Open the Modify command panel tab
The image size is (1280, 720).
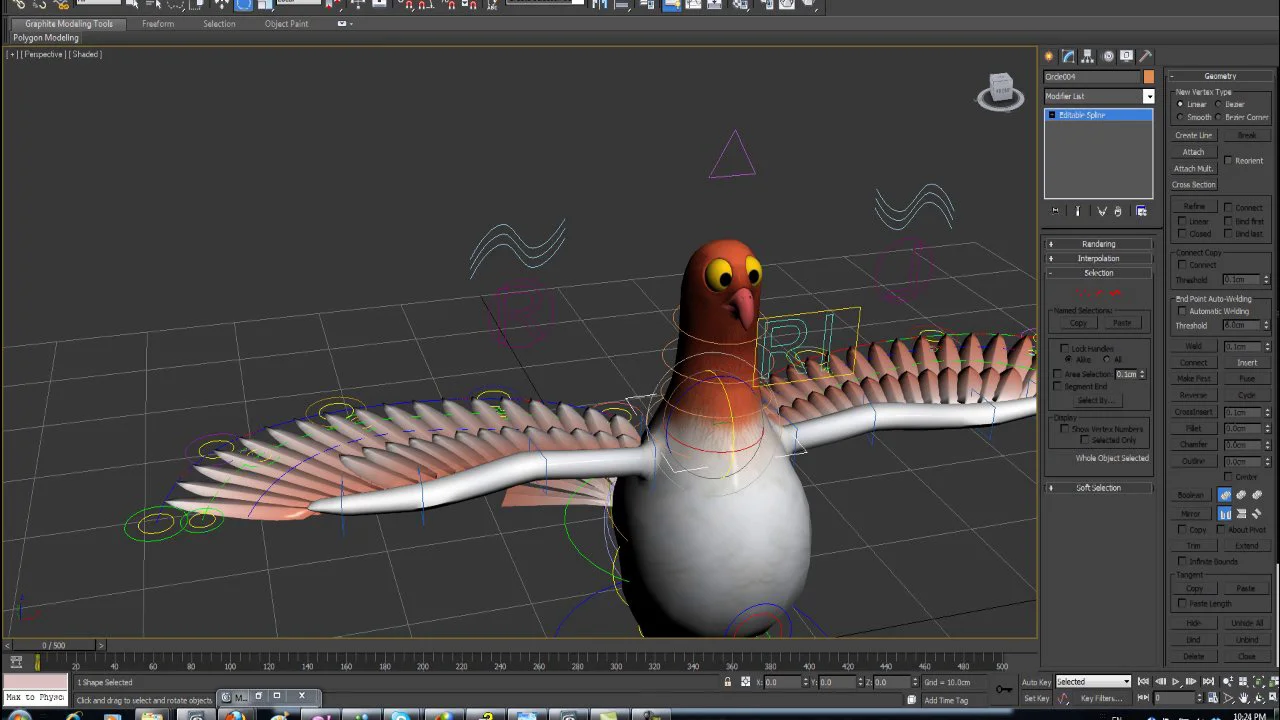pyautogui.click(x=1068, y=56)
